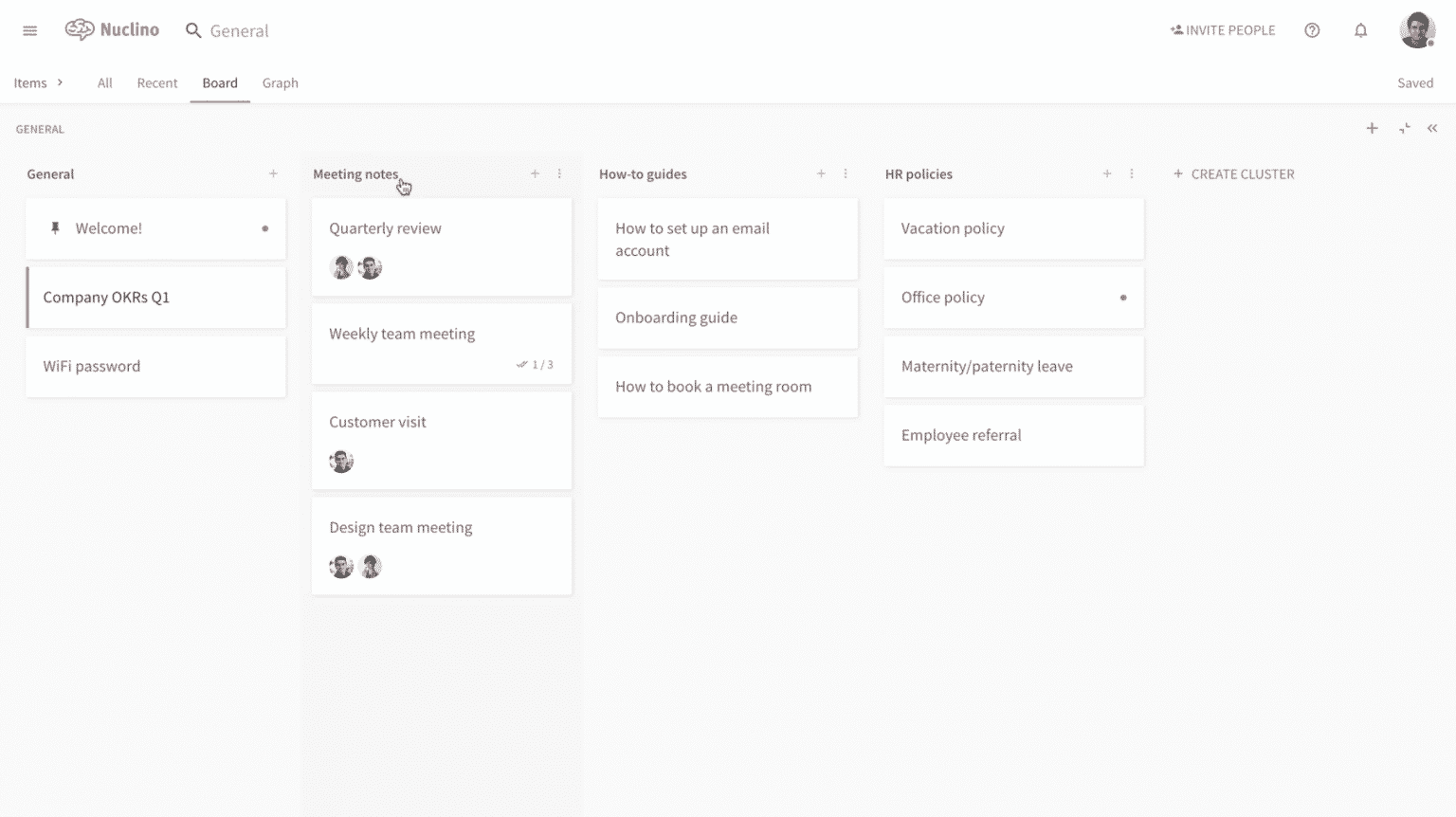
Task: Open HR policies cluster options menu
Action: coord(1131,173)
